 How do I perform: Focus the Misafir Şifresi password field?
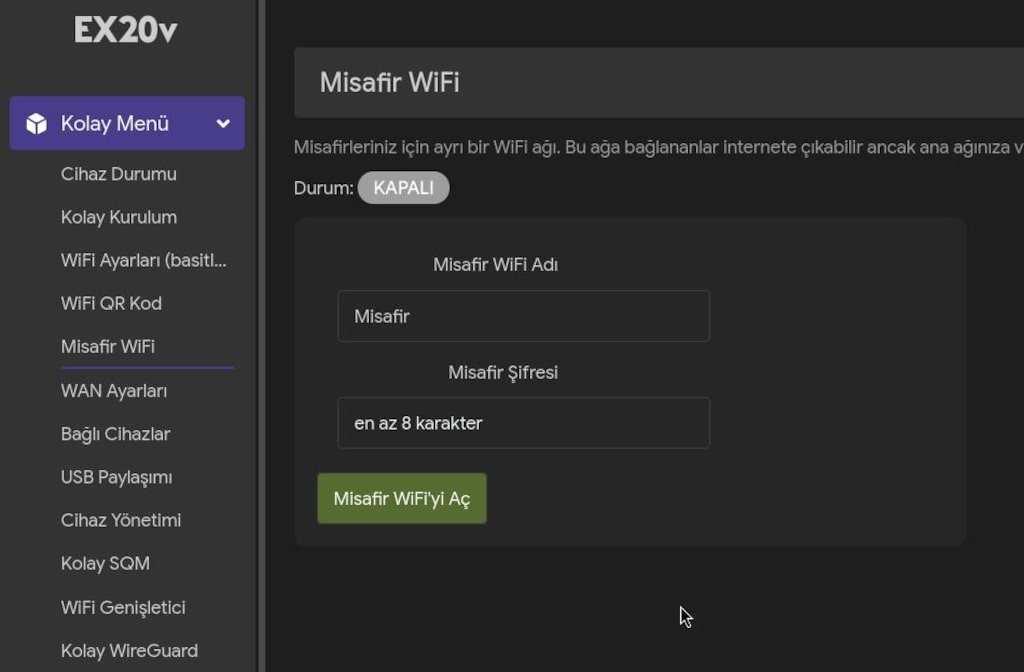point(524,423)
